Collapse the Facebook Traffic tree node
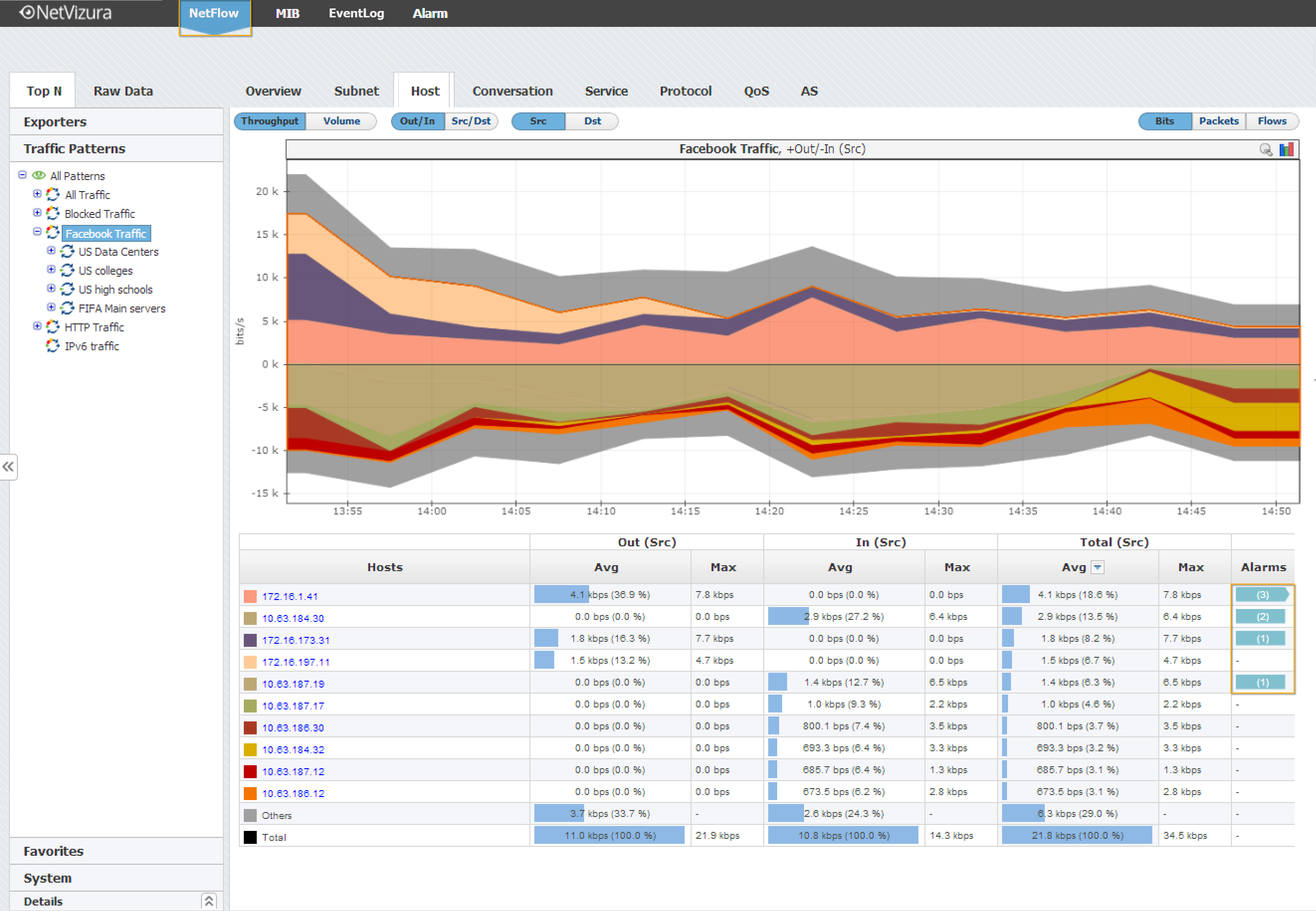This screenshot has width=1316, height=911. coord(37,232)
